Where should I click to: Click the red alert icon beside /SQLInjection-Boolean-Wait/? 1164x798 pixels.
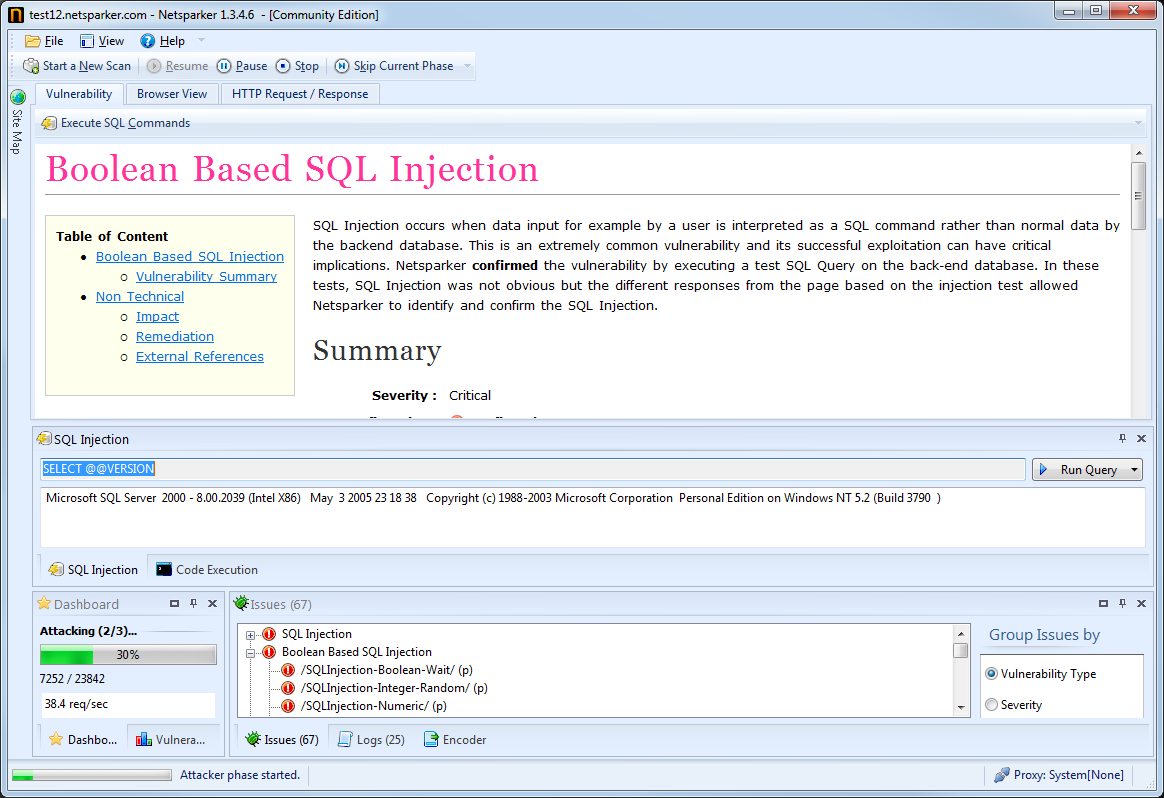288,670
